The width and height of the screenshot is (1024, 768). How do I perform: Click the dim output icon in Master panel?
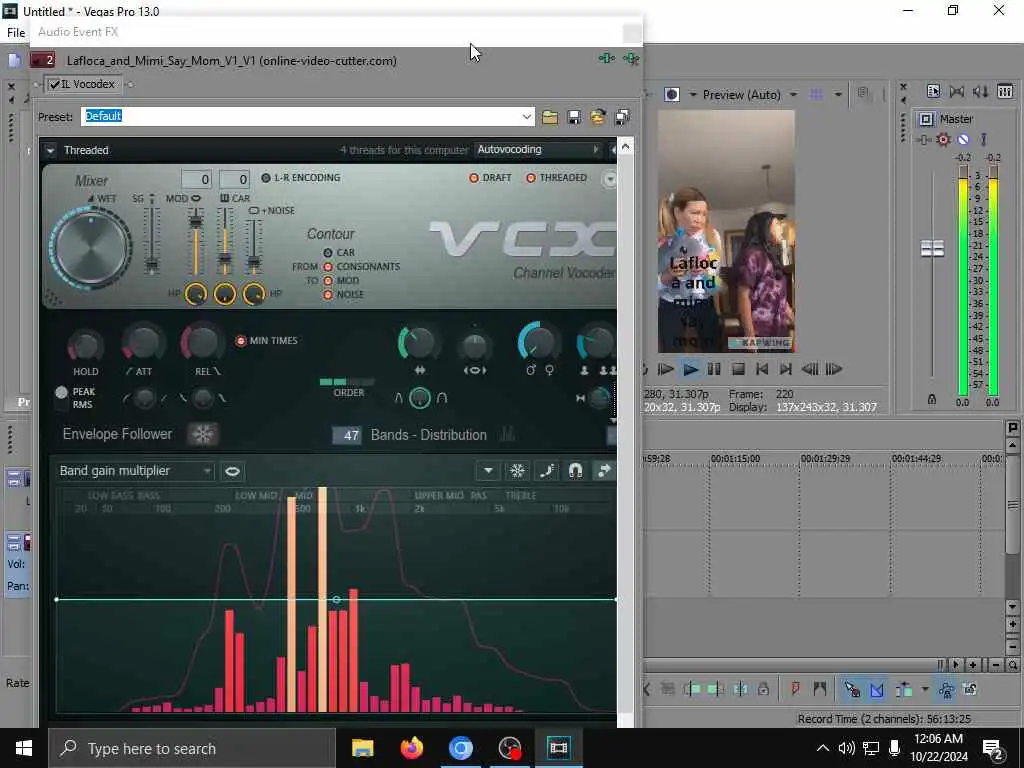pos(980,91)
